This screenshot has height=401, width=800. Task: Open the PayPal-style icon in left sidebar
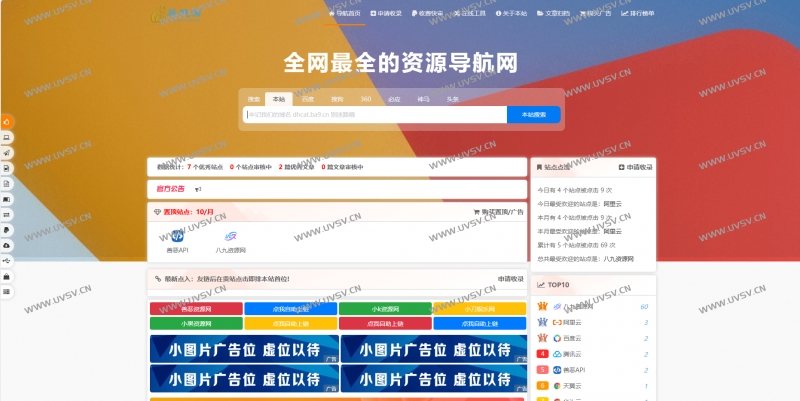pos(7,230)
